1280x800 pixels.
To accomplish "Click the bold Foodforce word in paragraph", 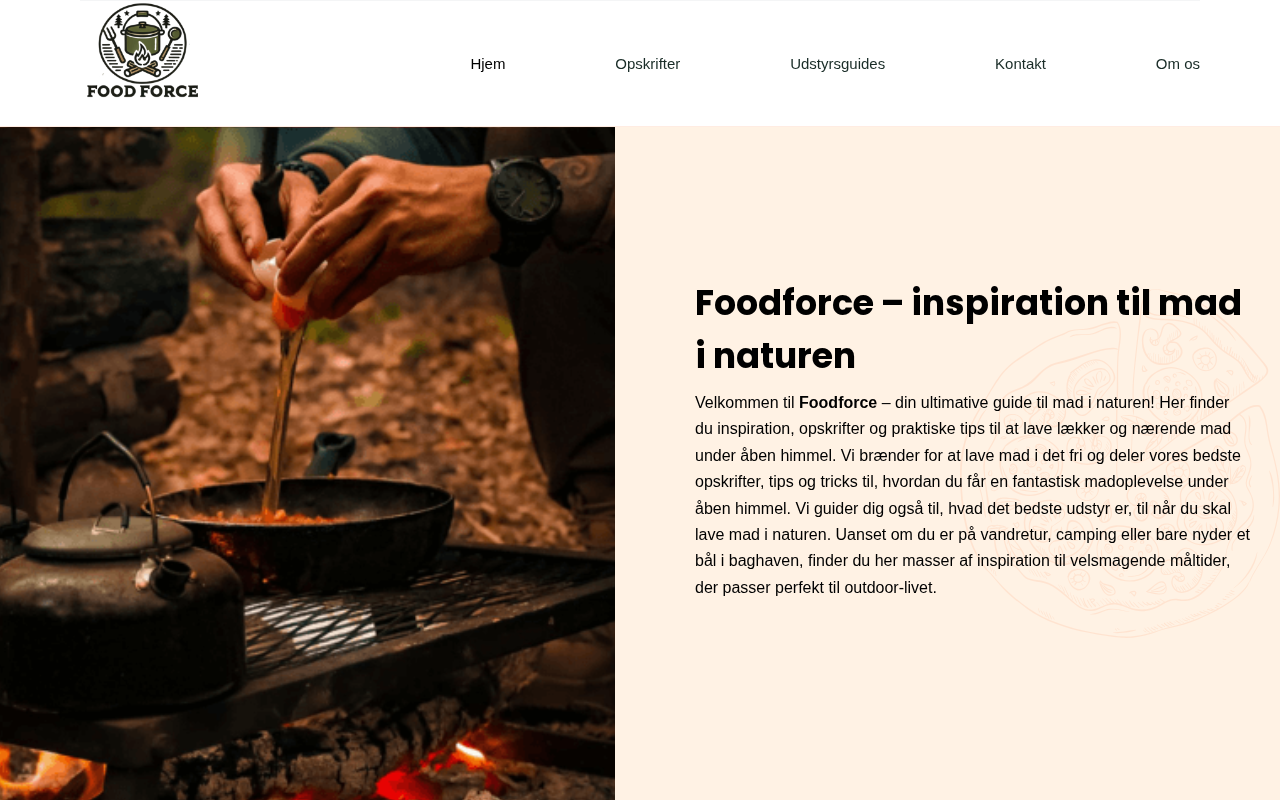I will tap(838, 402).
